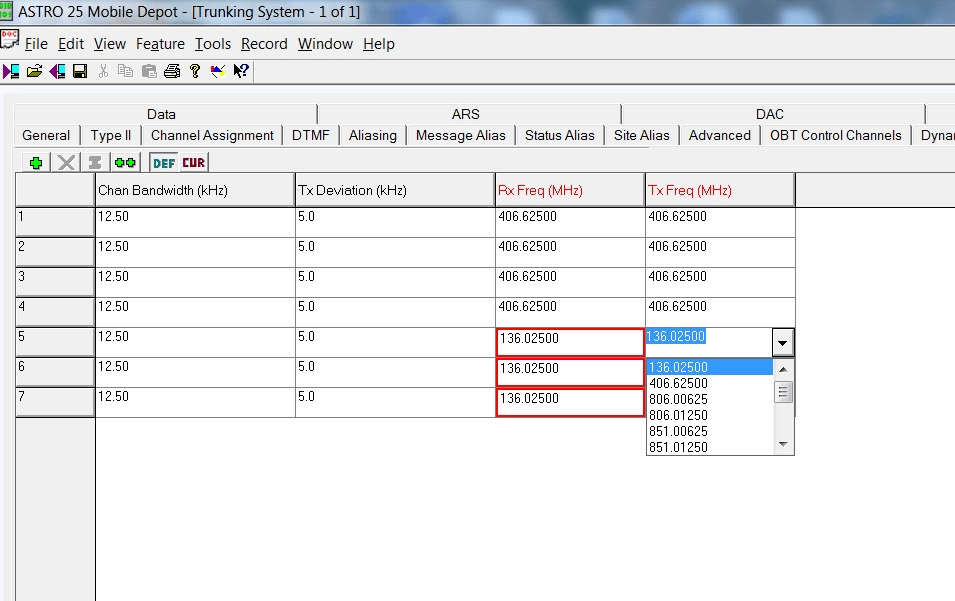Screen dimensions: 955x601
Task: Choose 851.01250 in the frequency list
Action: pyautogui.click(x=678, y=447)
